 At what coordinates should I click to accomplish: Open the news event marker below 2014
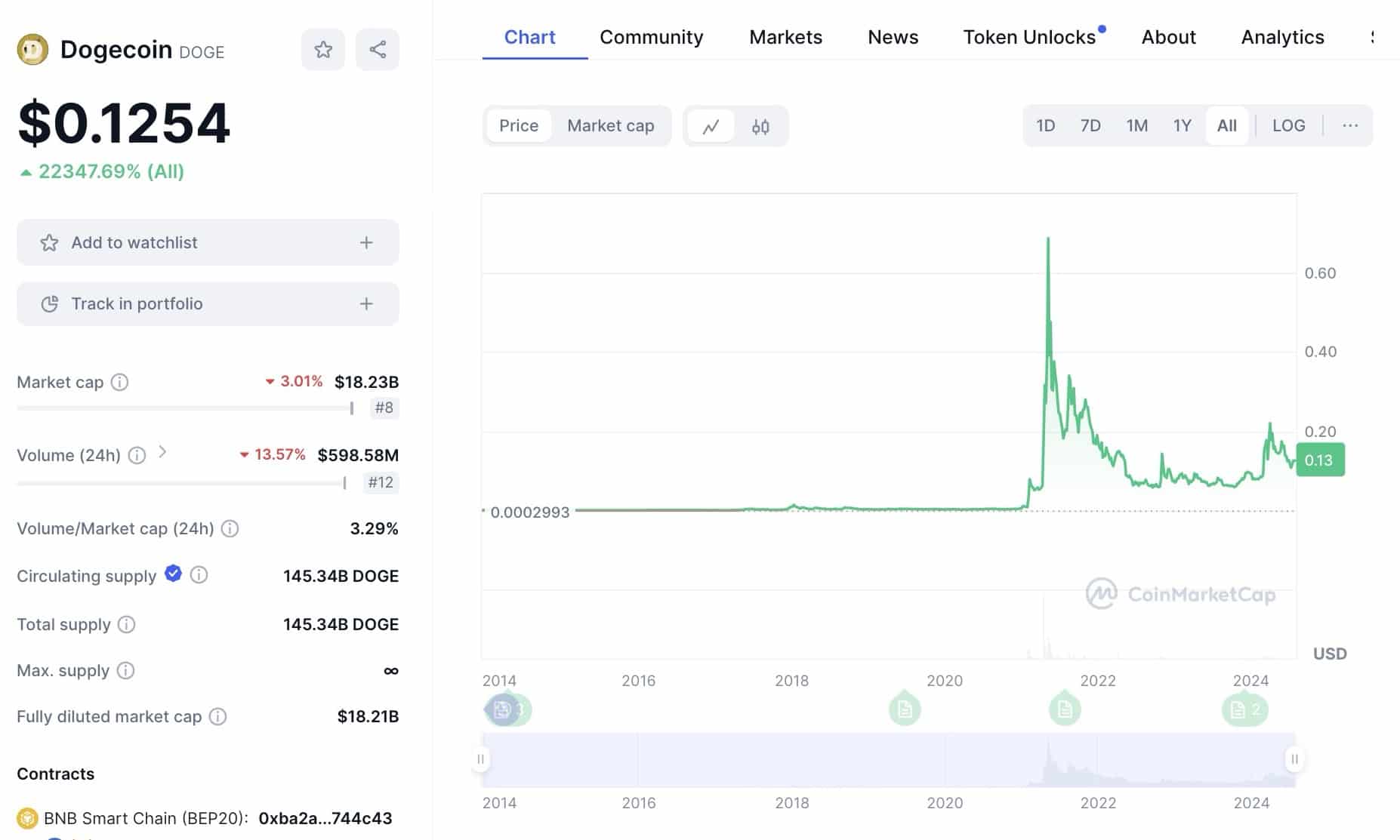(x=508, y=709)
